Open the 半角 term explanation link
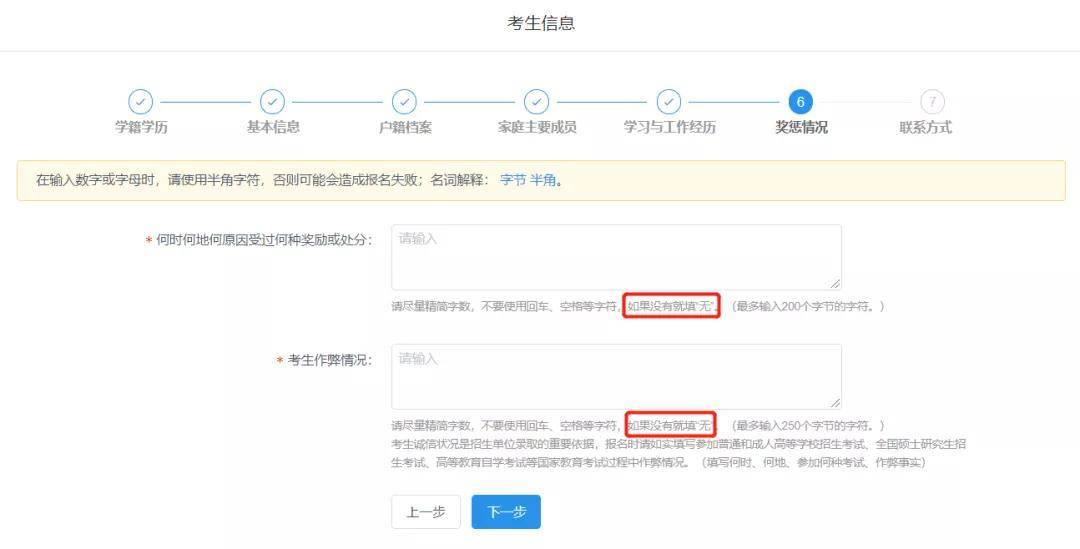Screen dimensions: 1080x549 (542, 181)
